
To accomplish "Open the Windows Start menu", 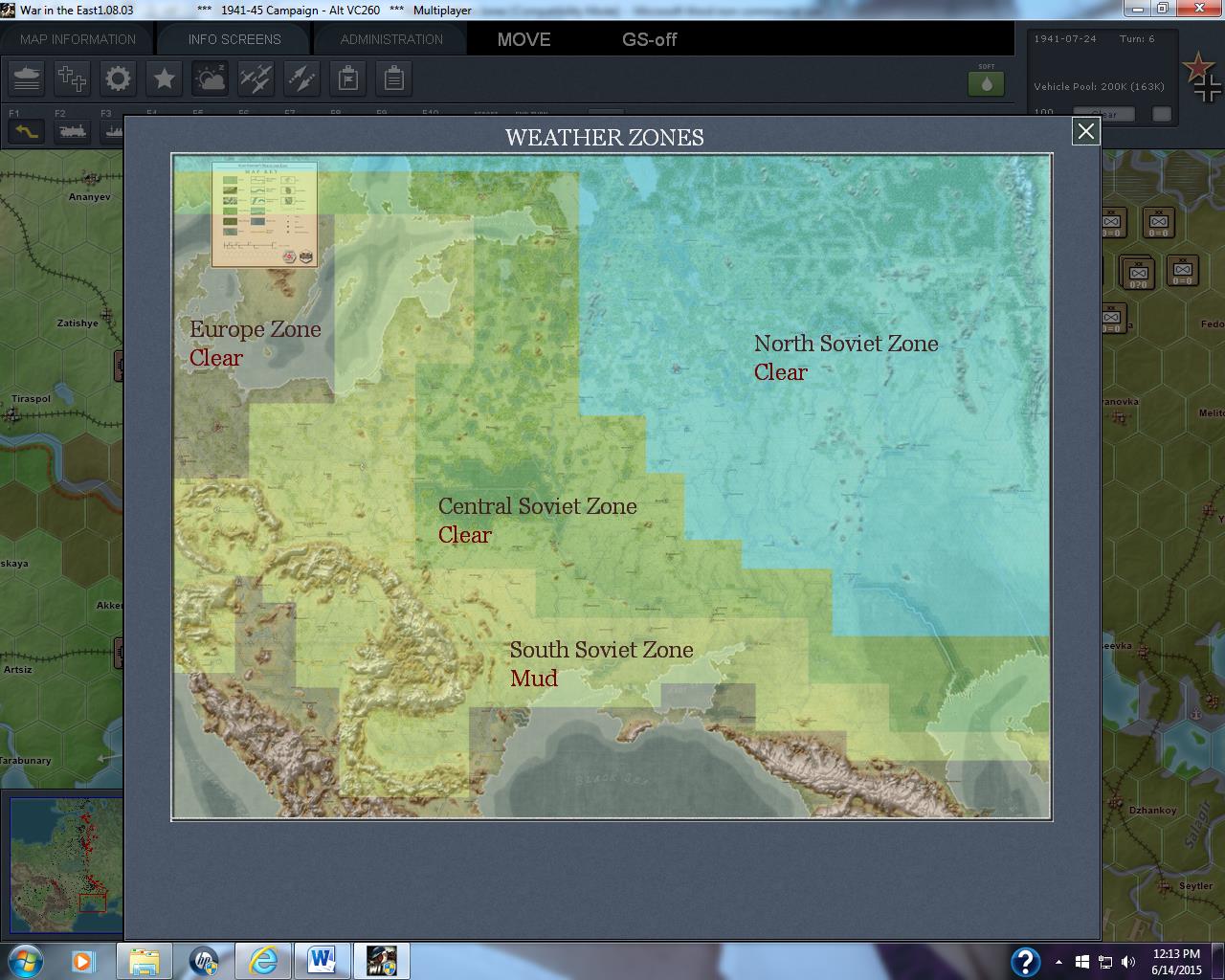I will tap(25, 960).
